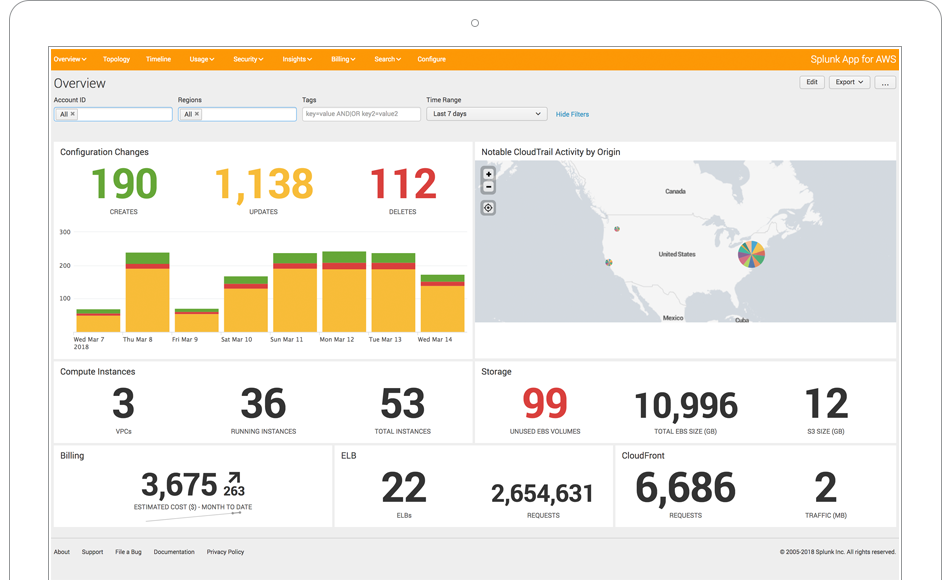Image resolution: width=950 pixels, height=580 pixels.
Task: Remove the All tag in Regions
Action: (x=196, y=114)
